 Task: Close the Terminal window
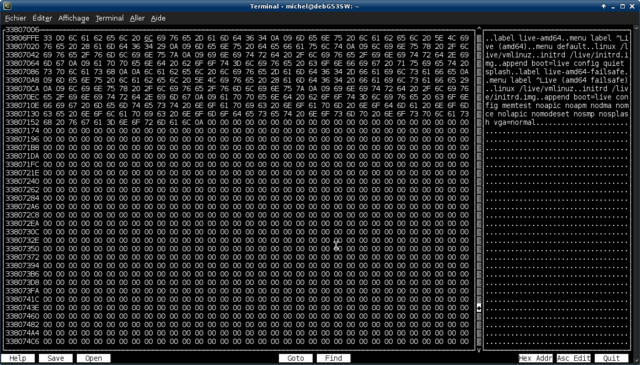click(x=632, y=6)
